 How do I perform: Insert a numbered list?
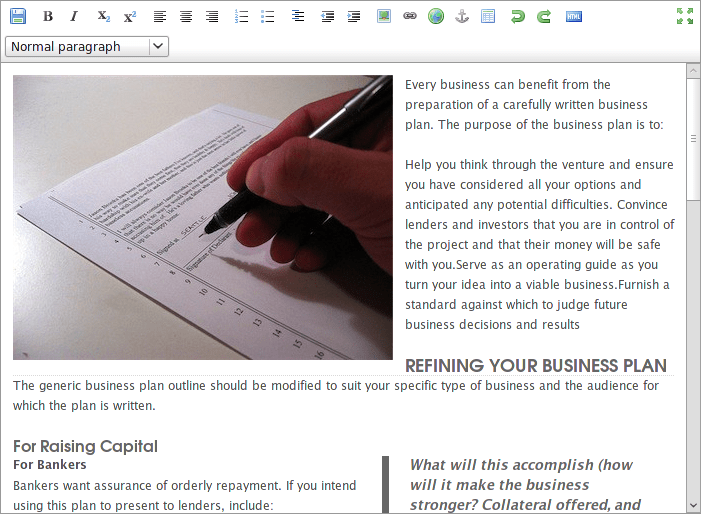241,17
